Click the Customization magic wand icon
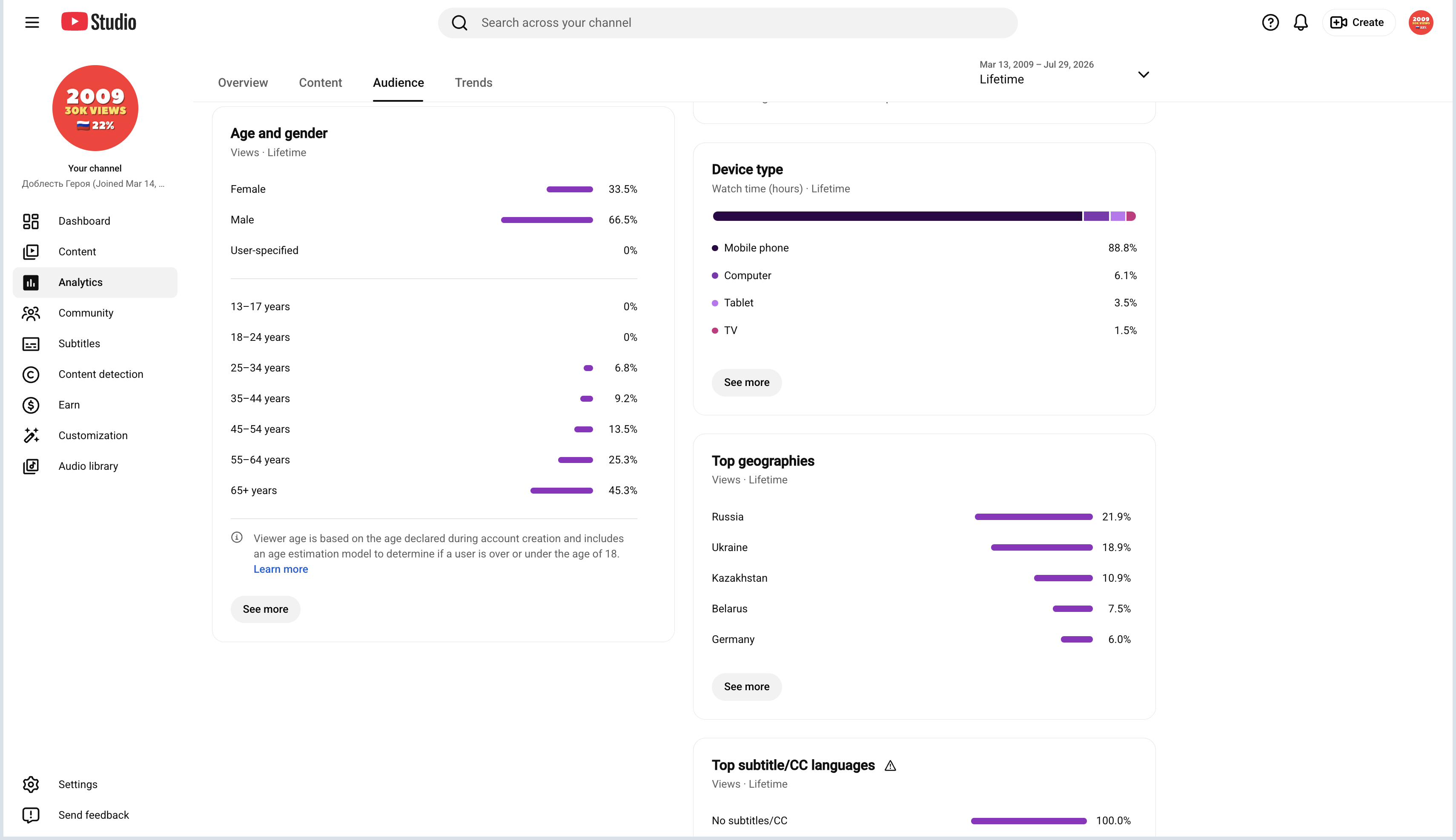This screenshot has height=840, width=1456. coord(31,436)
